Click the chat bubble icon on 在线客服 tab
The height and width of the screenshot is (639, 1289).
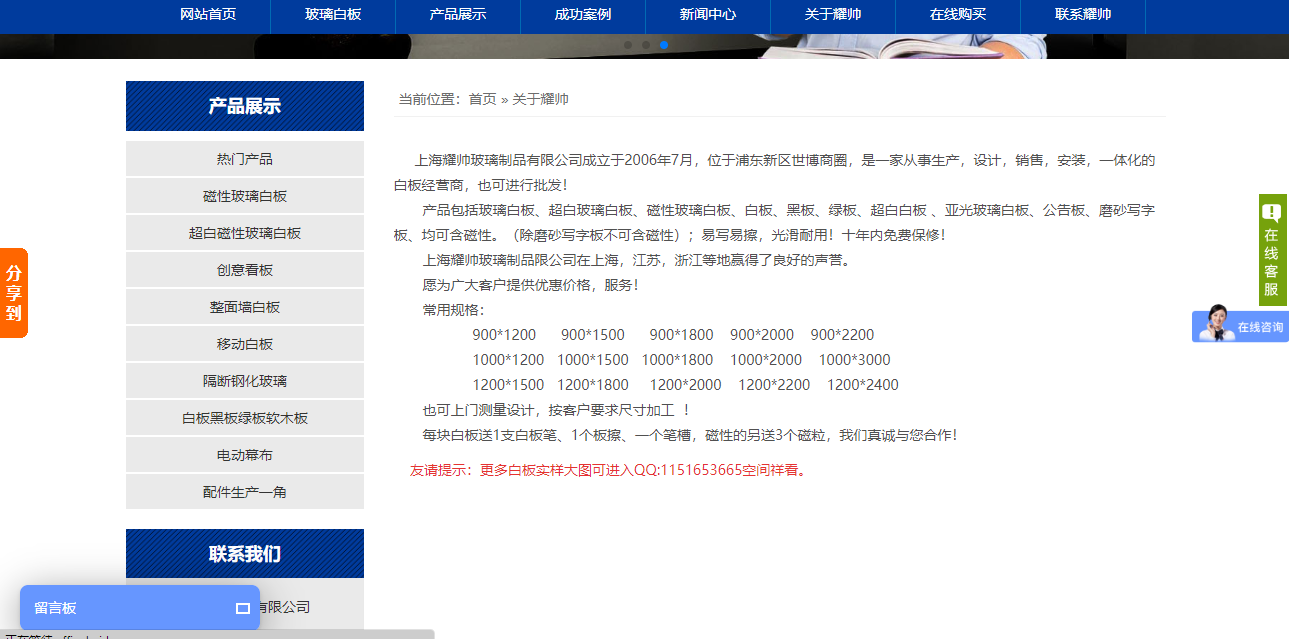1271,212
